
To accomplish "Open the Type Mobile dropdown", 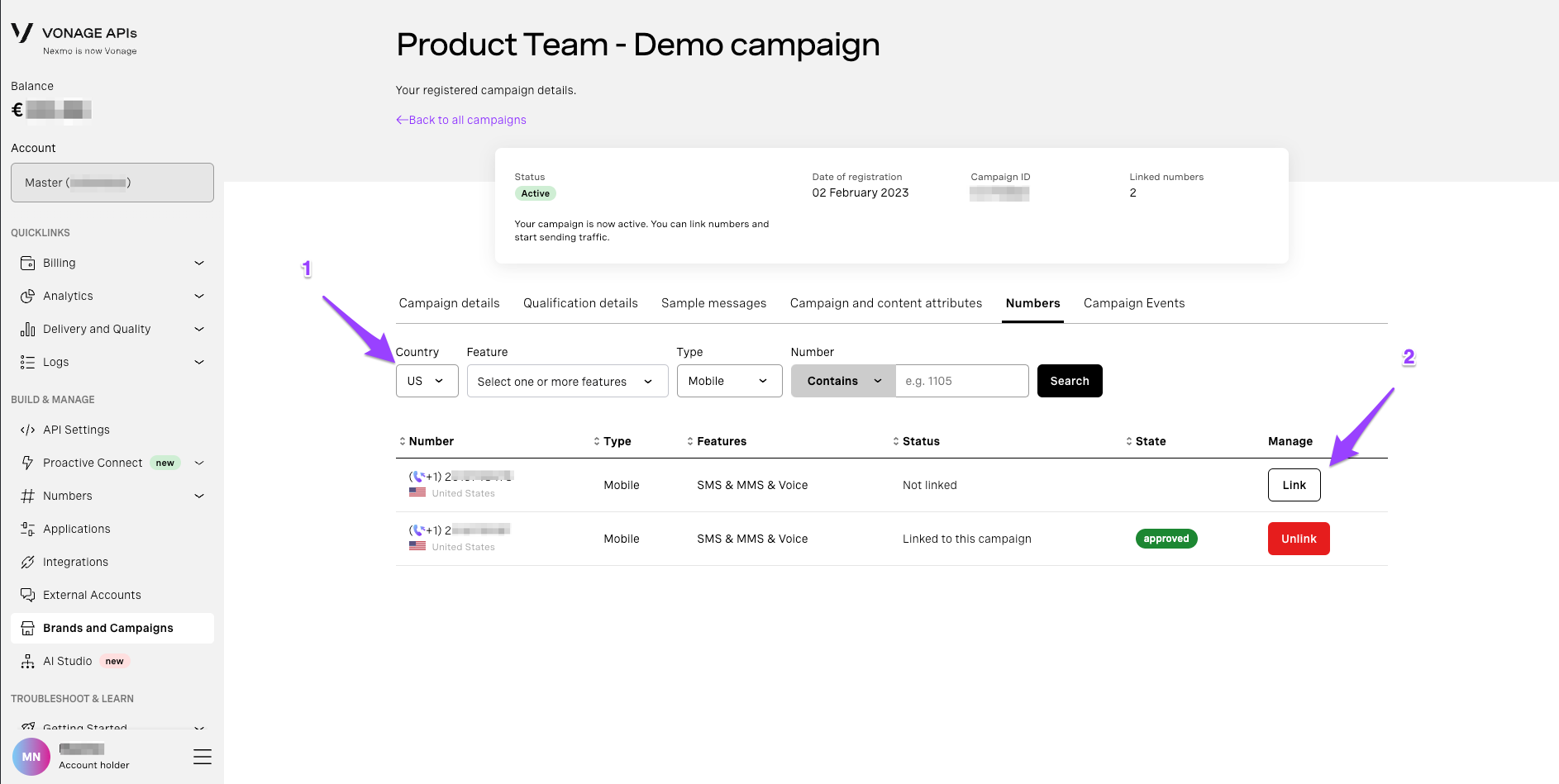I will click(x=730, y=381).
